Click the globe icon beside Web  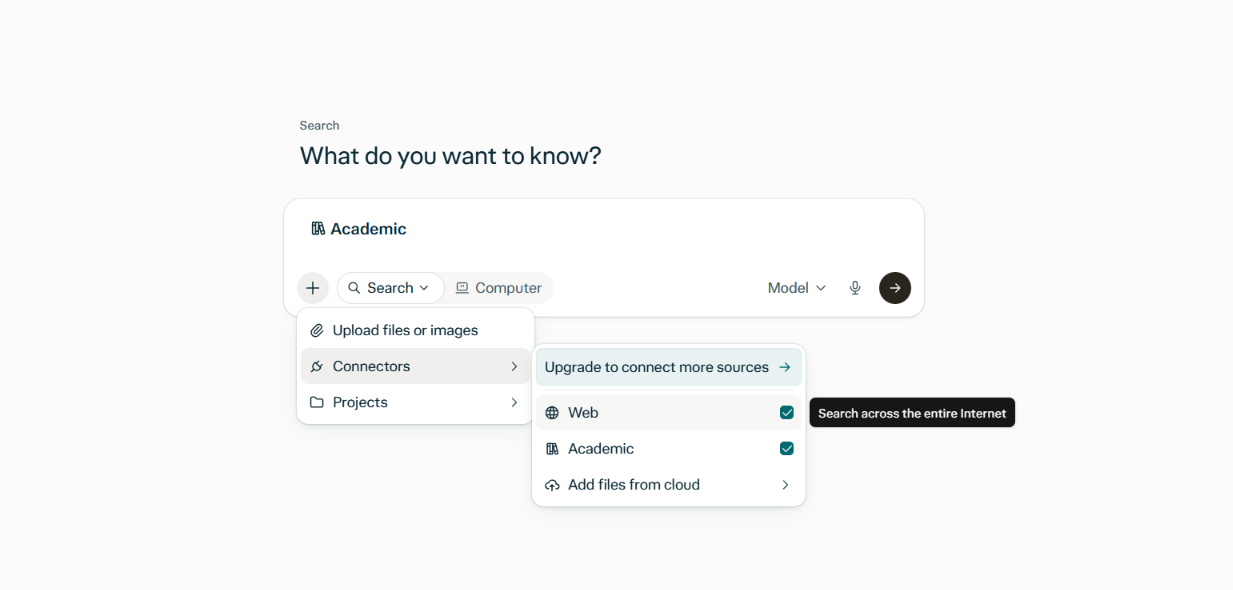(x=552, y=413)
